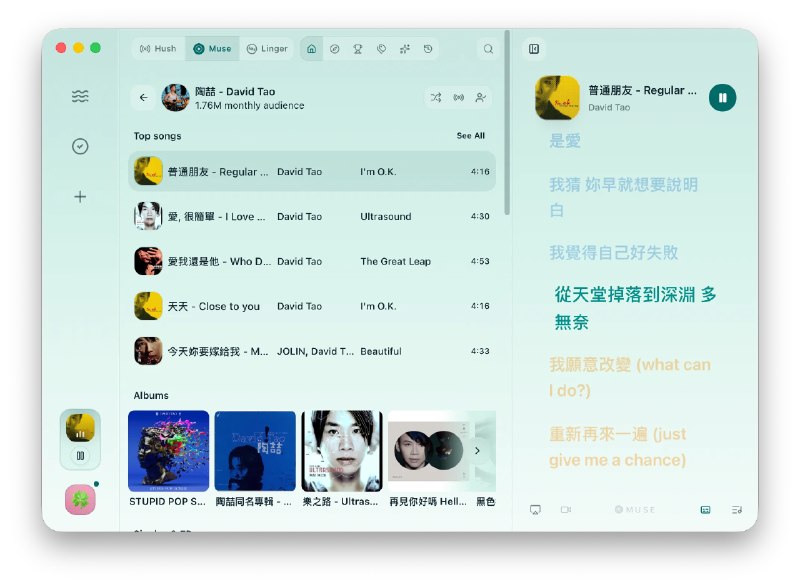
Task: Click the mini player album art
Action: point(80,428)
